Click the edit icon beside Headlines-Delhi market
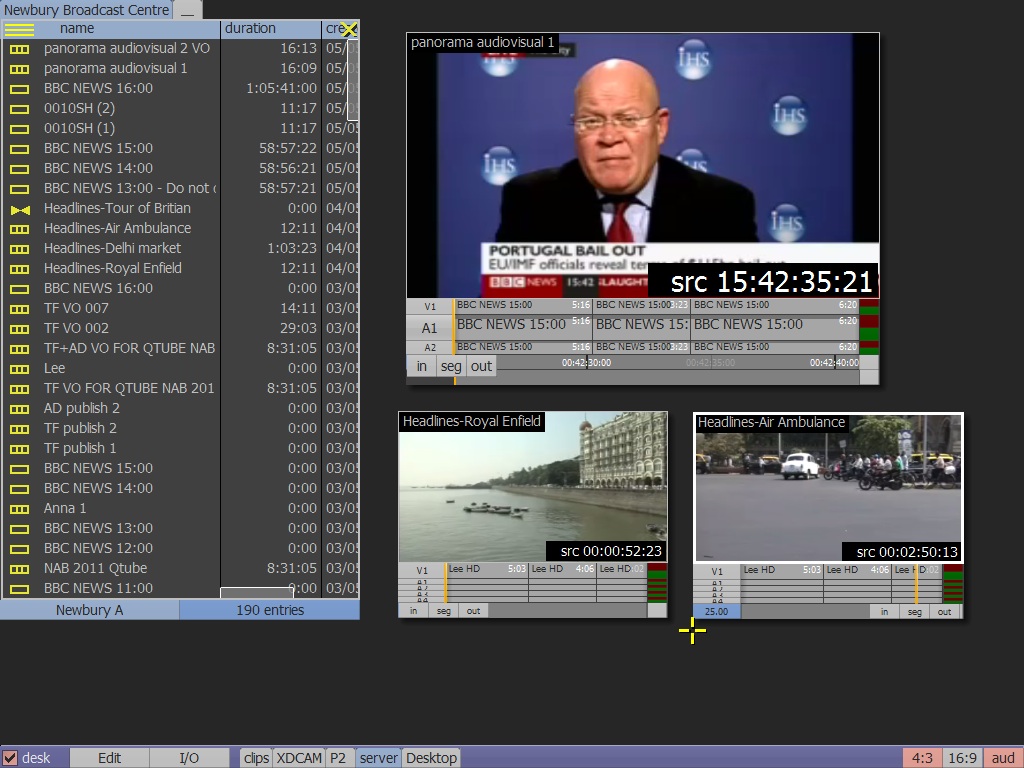 pos(20,249)
